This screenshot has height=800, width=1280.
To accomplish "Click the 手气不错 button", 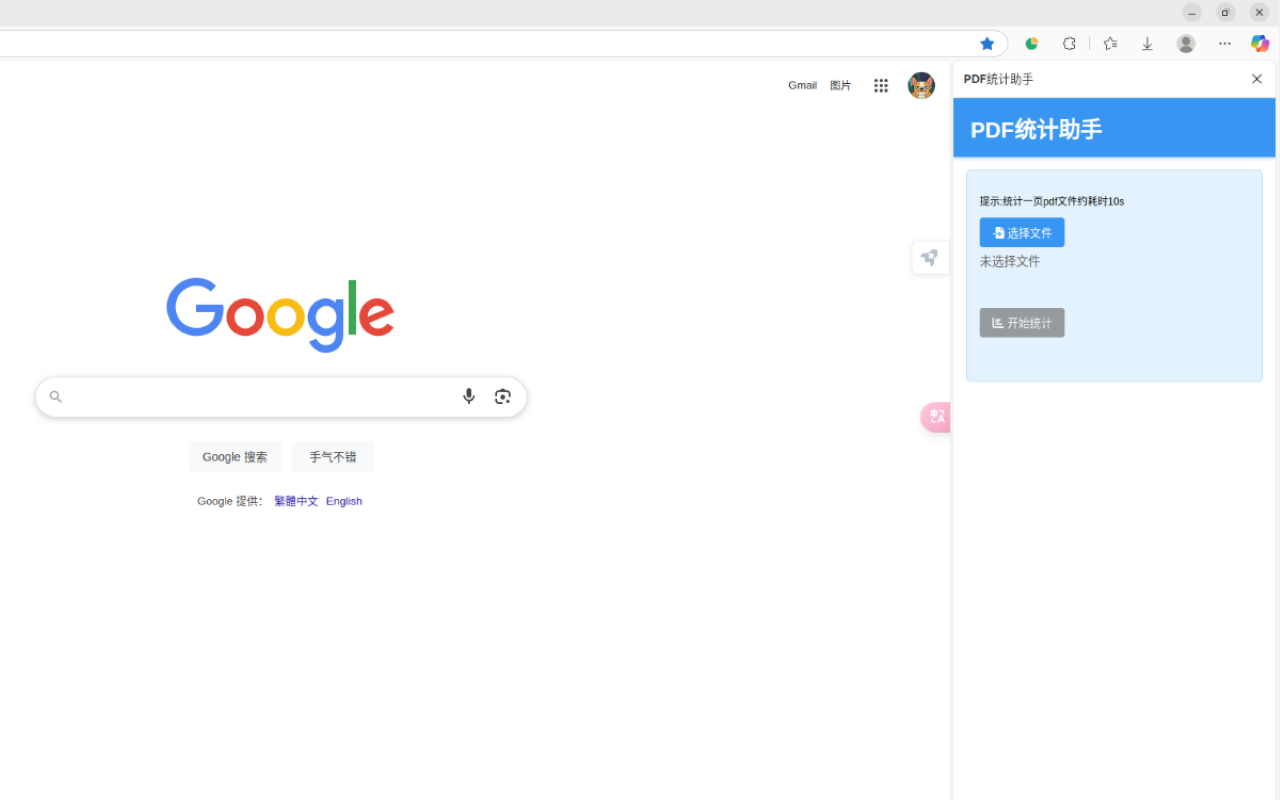I will coord(333,457).
